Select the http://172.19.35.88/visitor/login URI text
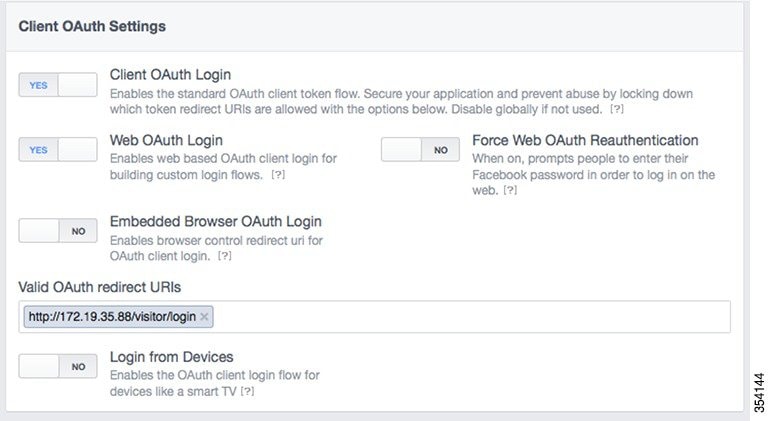Image resolution: width=768 pixels, height=421 pixels. point(112,317)
